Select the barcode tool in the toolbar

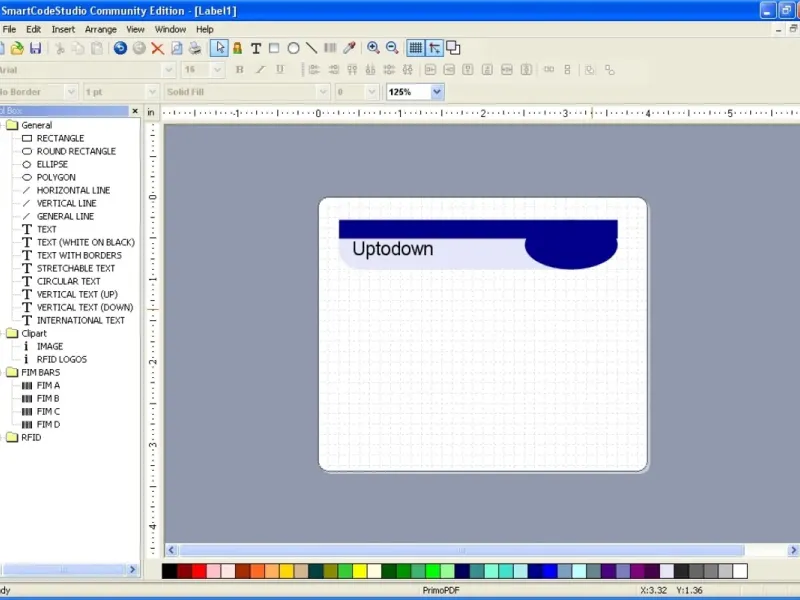pyautogui.click(x=330, y=48)
